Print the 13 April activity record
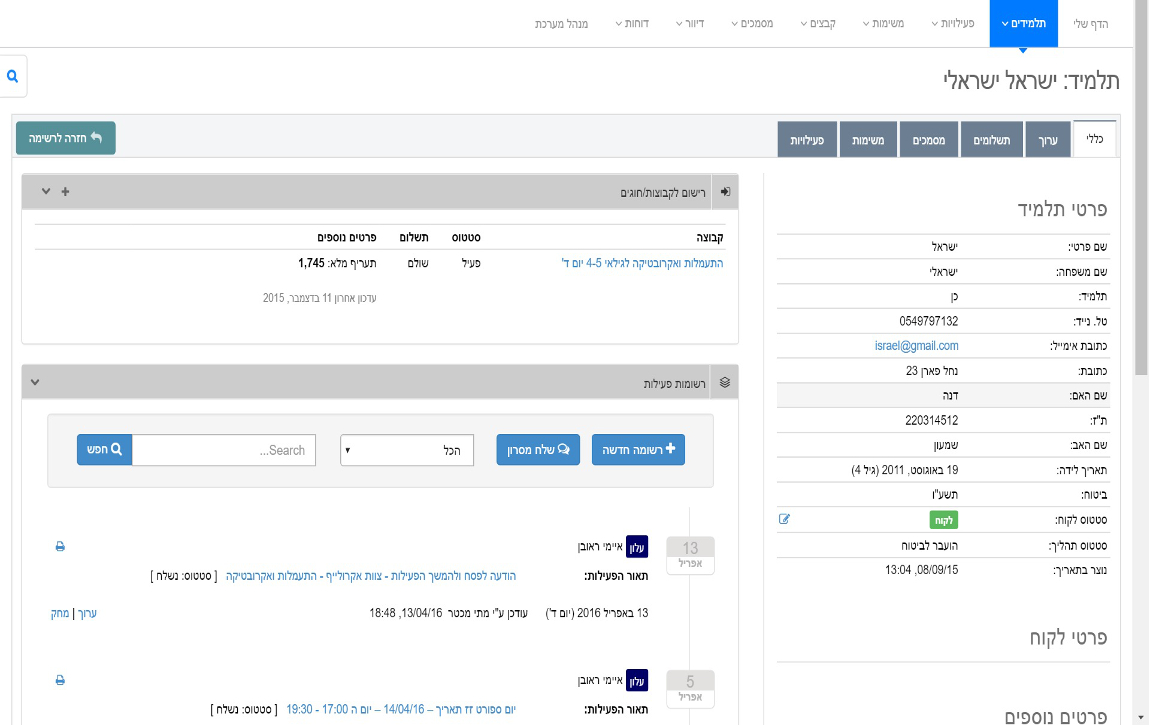 tap(60, 547)
